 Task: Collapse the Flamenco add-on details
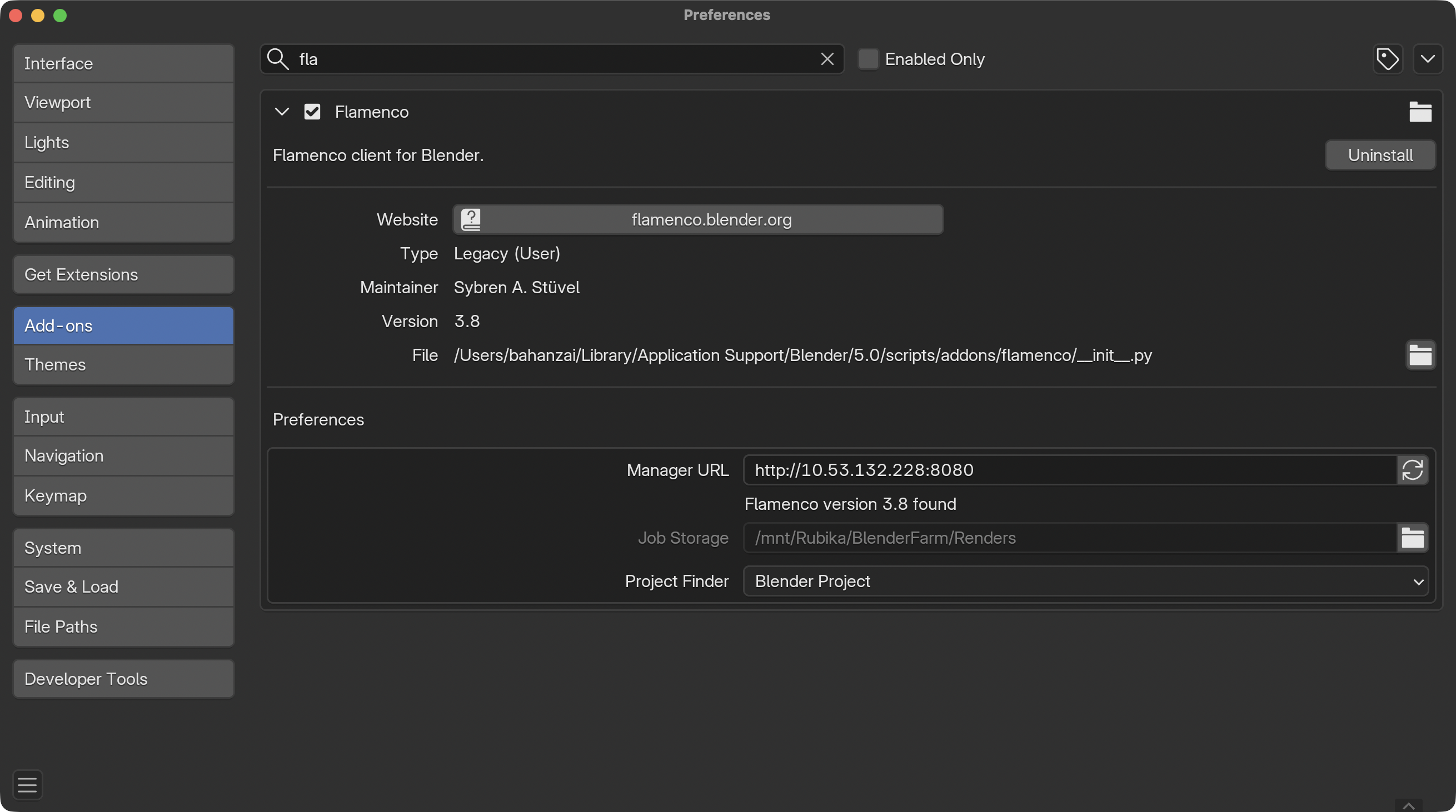[x=282, y=112]
